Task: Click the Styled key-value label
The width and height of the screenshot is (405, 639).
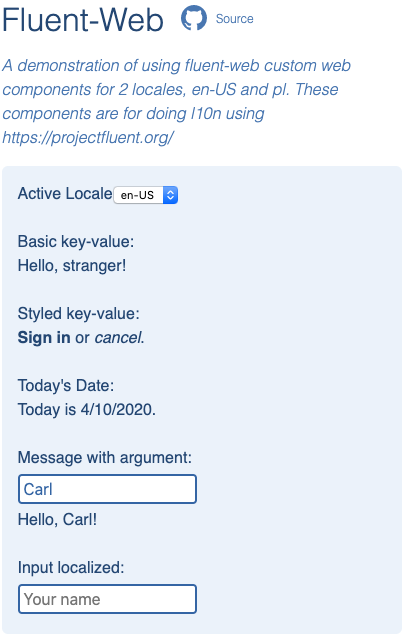Action: [79, 314]
